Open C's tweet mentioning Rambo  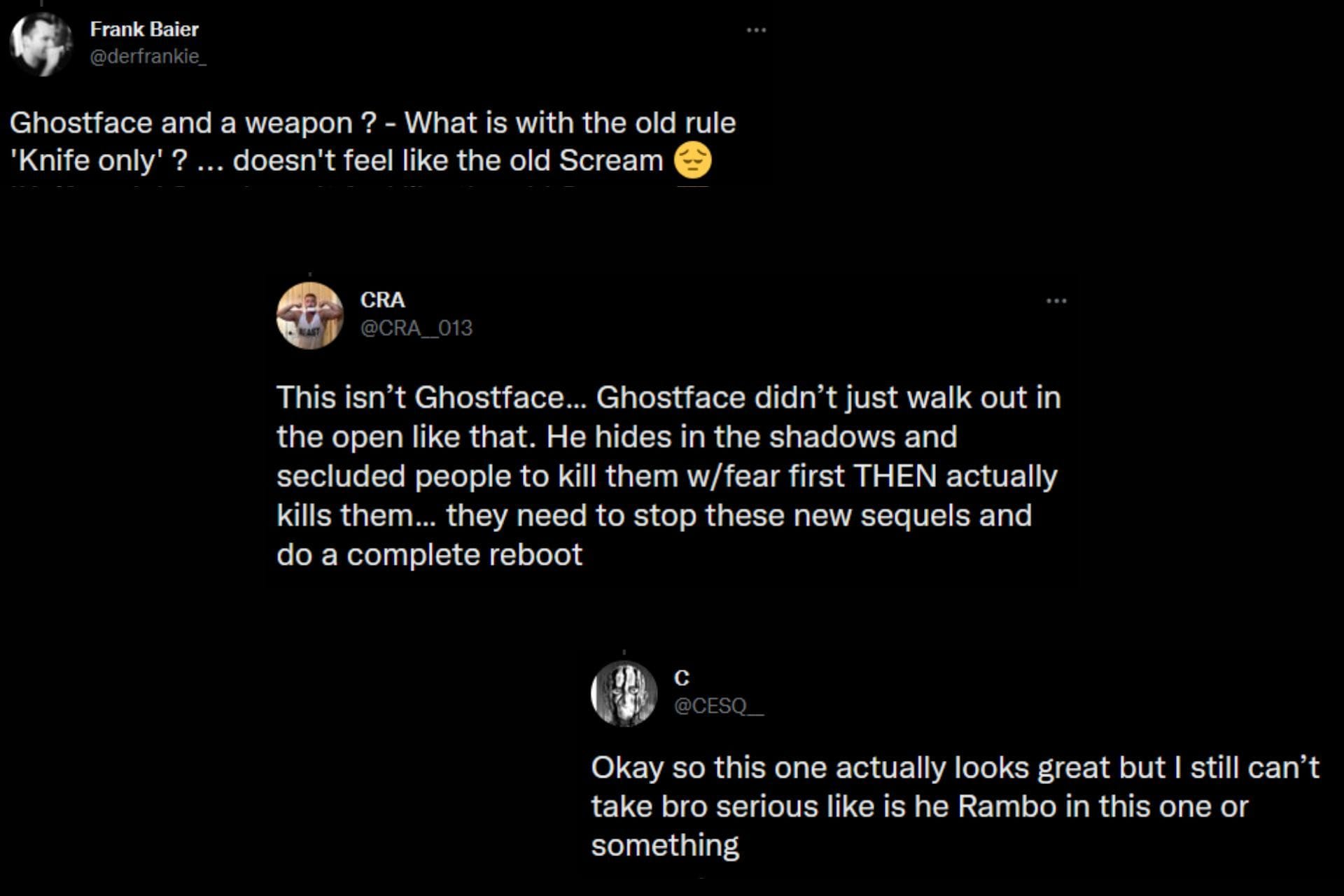pyautogui.click(x=954, y=806)
